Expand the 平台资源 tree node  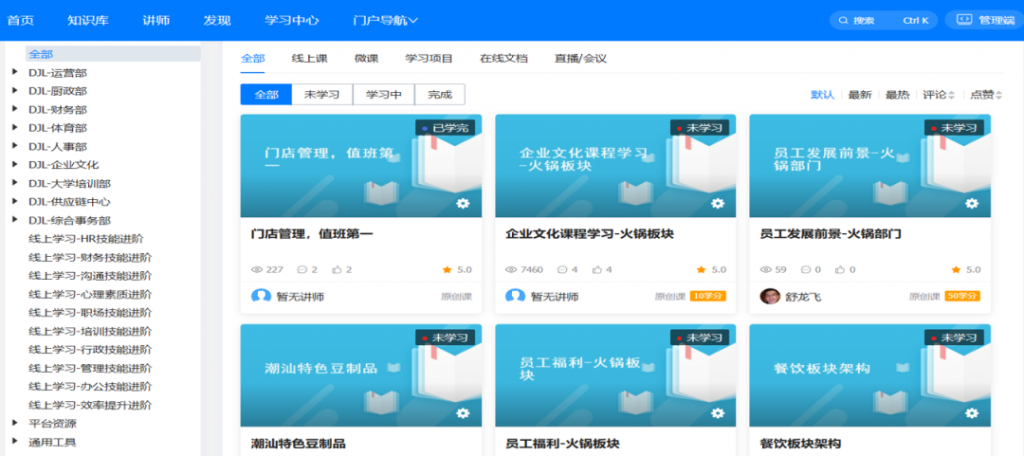click(x=15, y=423)
